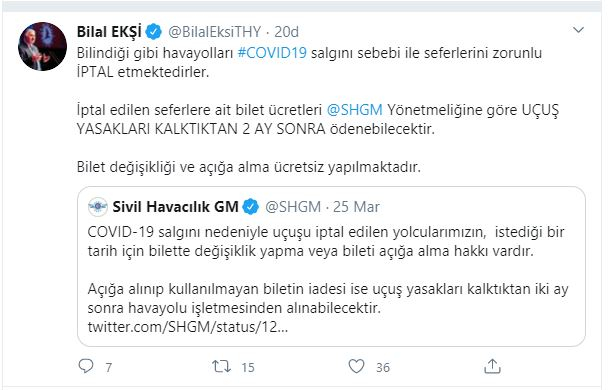Image resolution: width=608 pixels, height=390 pixels.
Task: Follow the twitter.com/SHGM/status link
Action: point(188,327)
